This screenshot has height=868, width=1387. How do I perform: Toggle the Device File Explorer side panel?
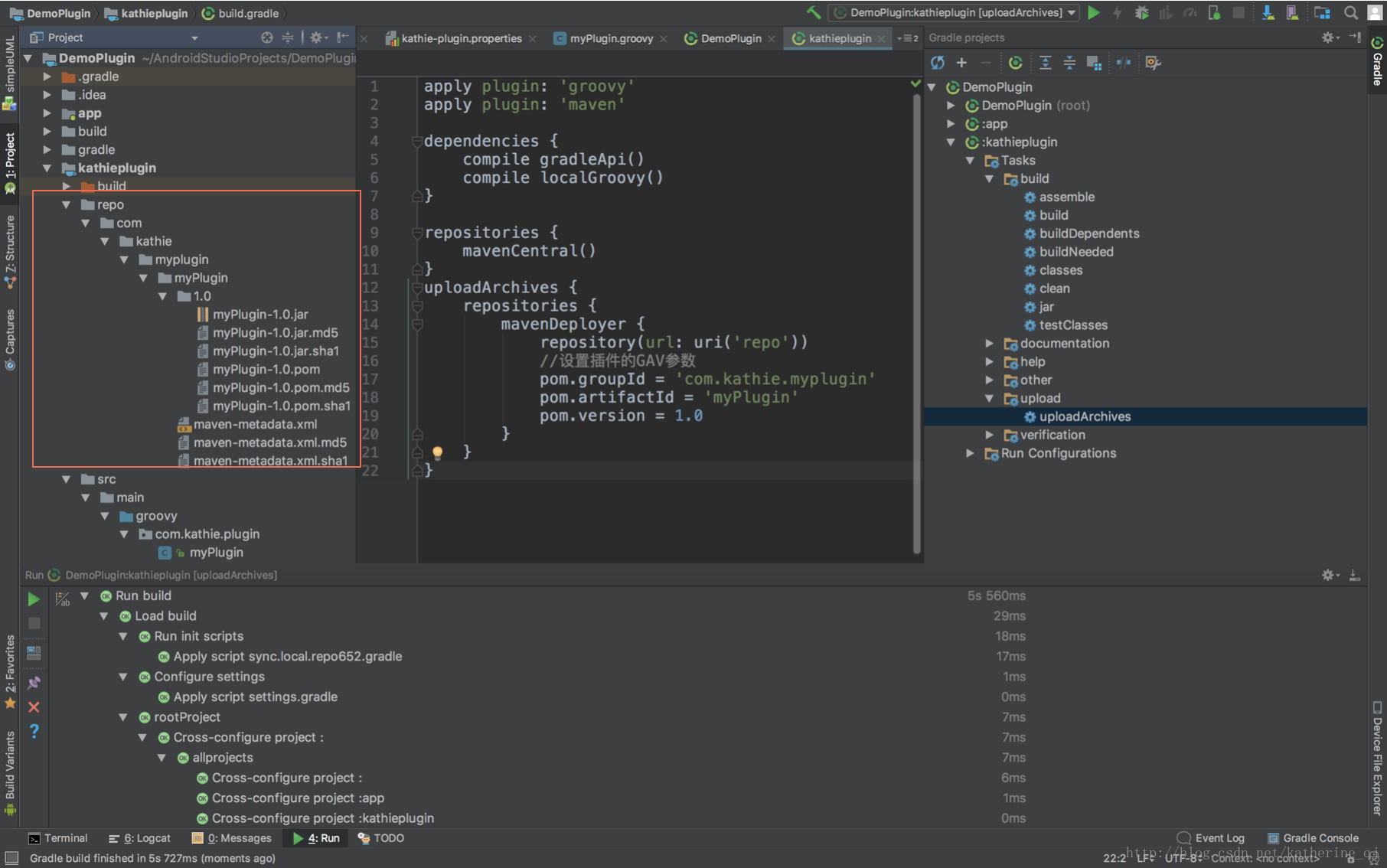point(1377,758)
